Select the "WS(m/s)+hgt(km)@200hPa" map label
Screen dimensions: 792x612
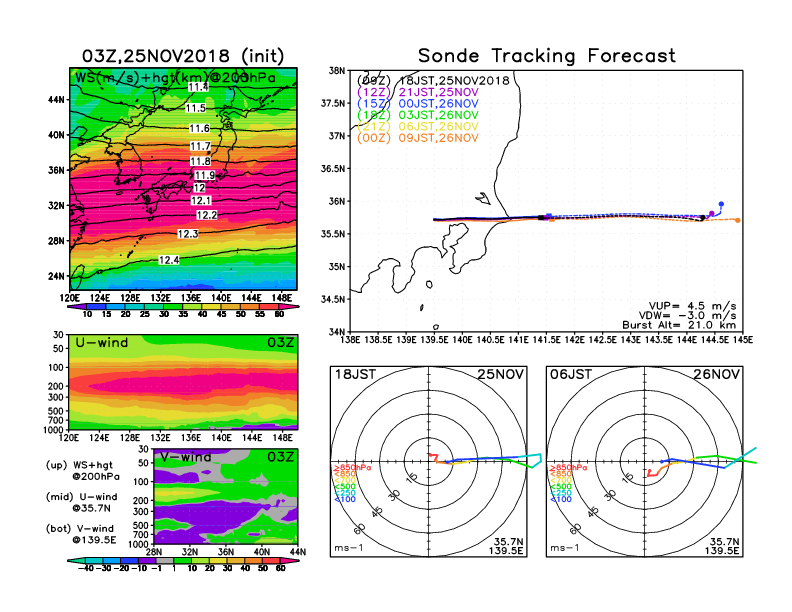[x=175, y=78]
